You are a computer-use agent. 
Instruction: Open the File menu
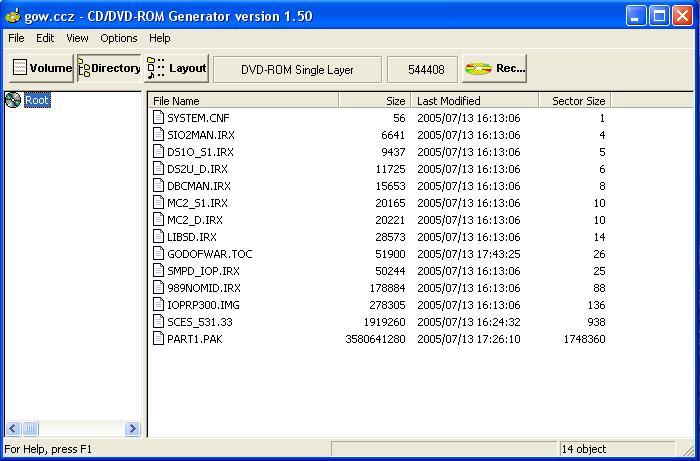[16, 38]
